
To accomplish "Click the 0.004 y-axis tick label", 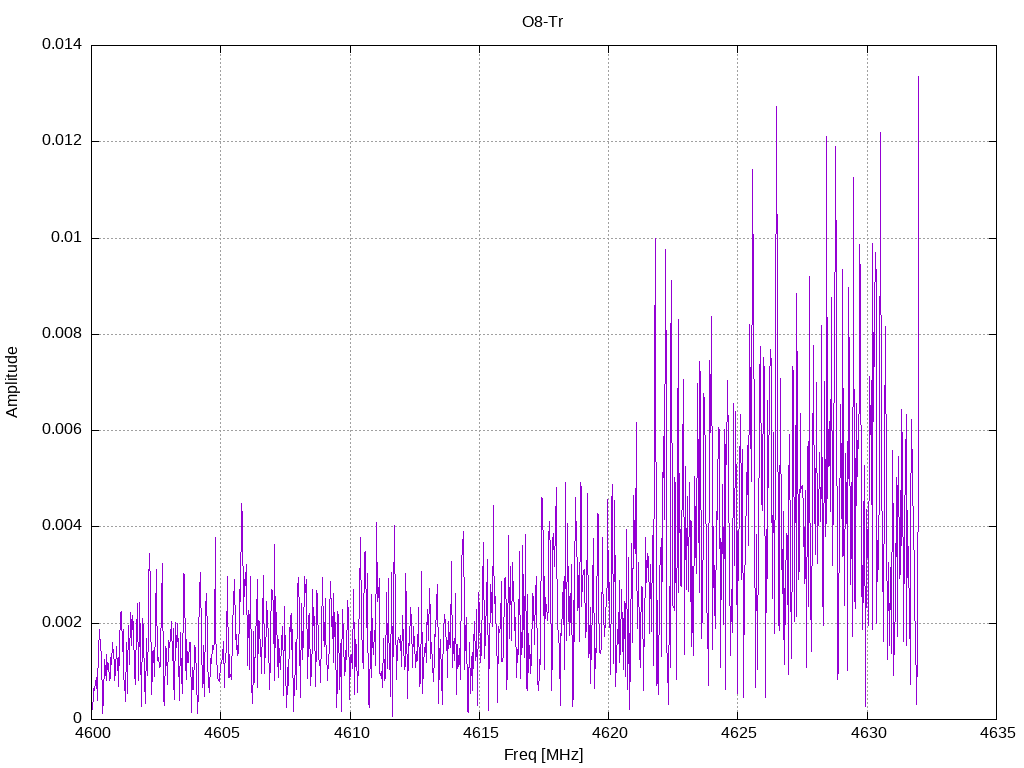I will (62, 525).
